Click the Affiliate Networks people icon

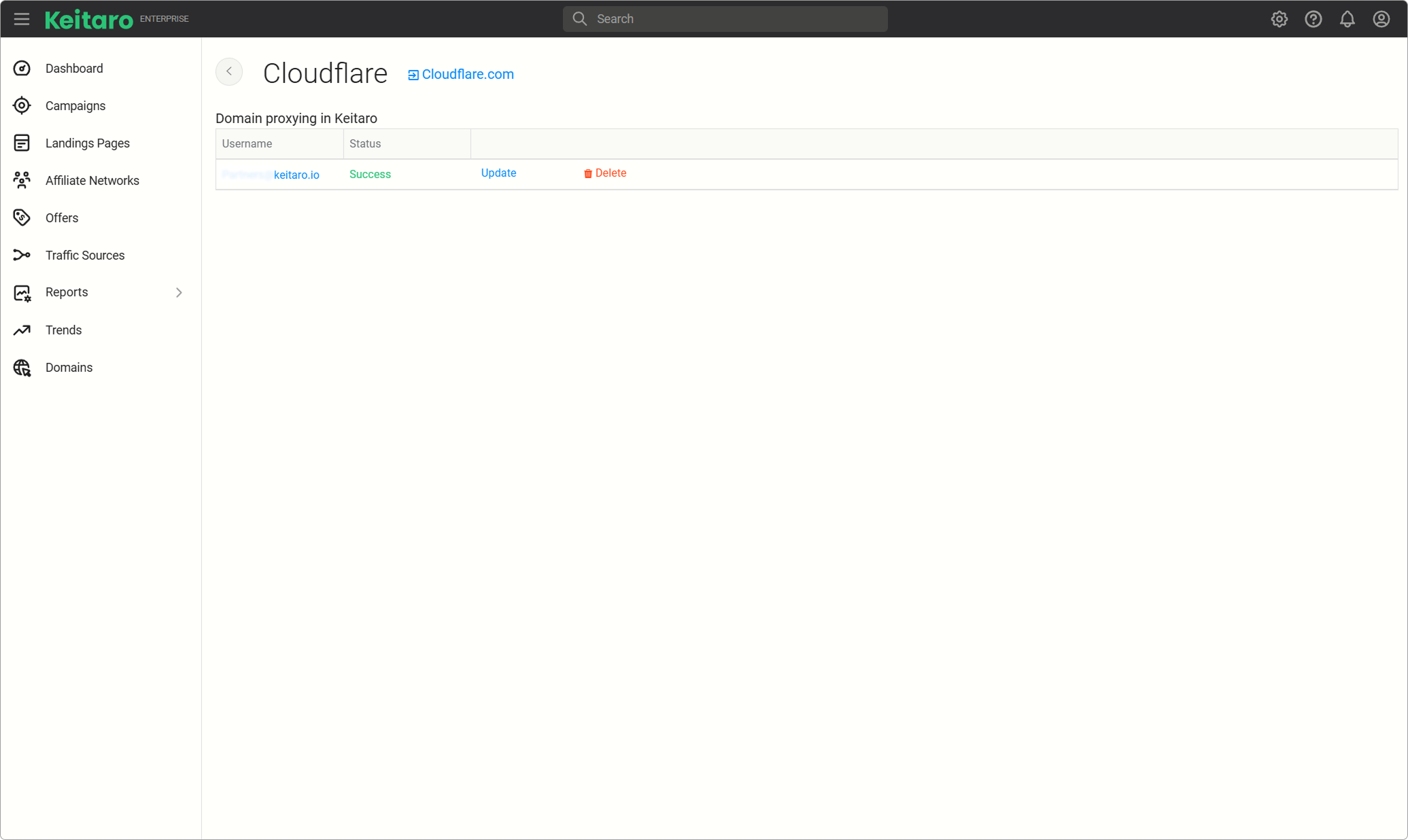click(x=22, y=180)
